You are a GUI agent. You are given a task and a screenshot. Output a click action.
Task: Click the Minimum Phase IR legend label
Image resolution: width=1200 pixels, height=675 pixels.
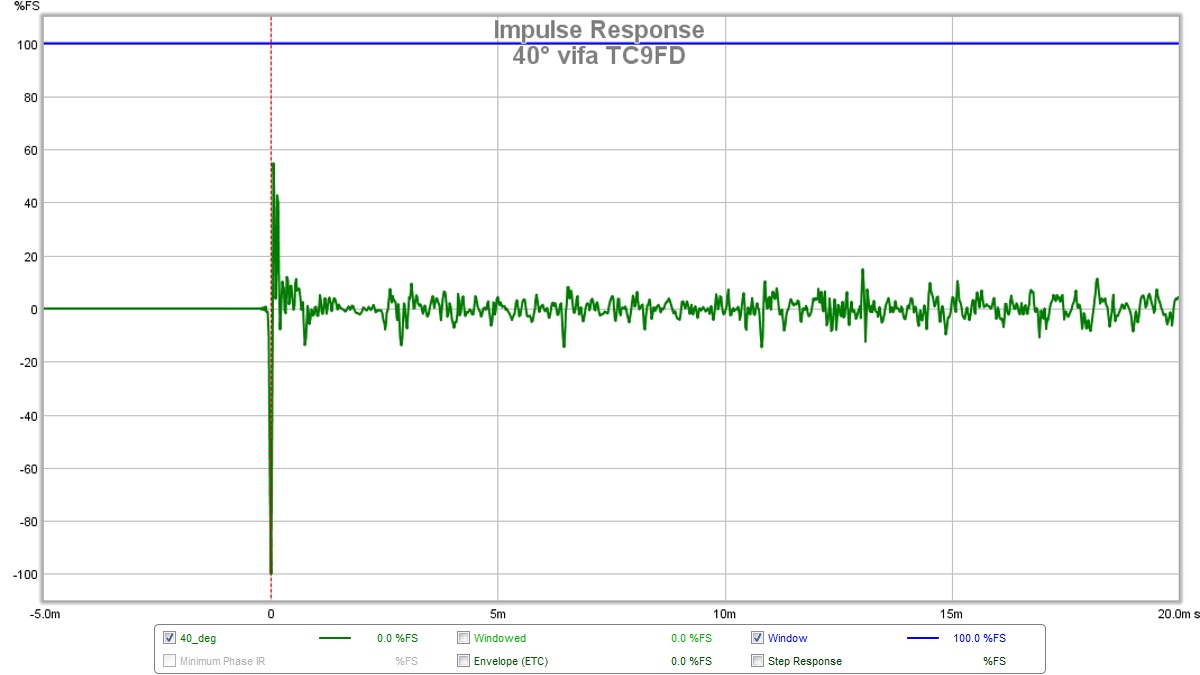pyautogui.click(x=223, y=661)
